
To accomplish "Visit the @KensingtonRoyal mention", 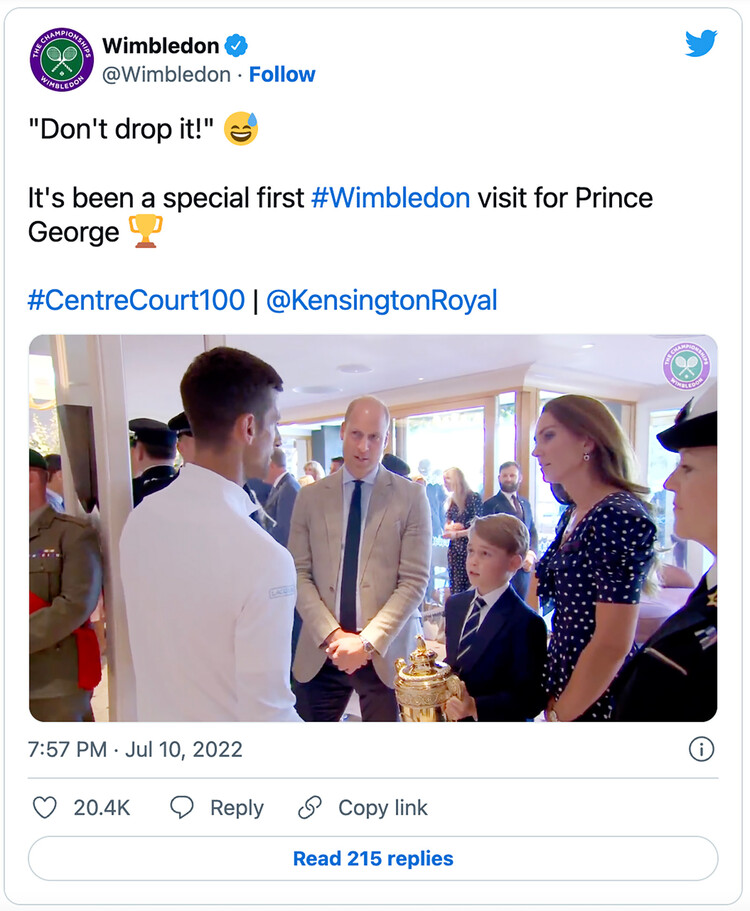I will pyautogui.click(x=381, y=300).
